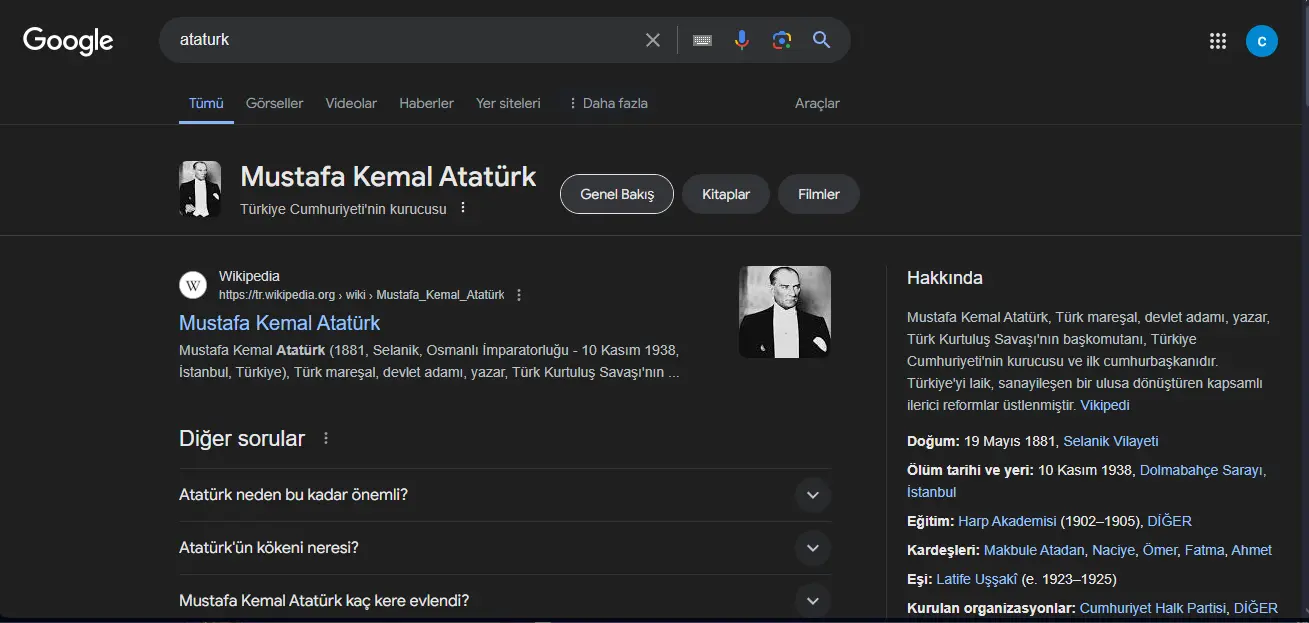
Task: Click the Diğer sorular heading
Action: tap(242, 438)
